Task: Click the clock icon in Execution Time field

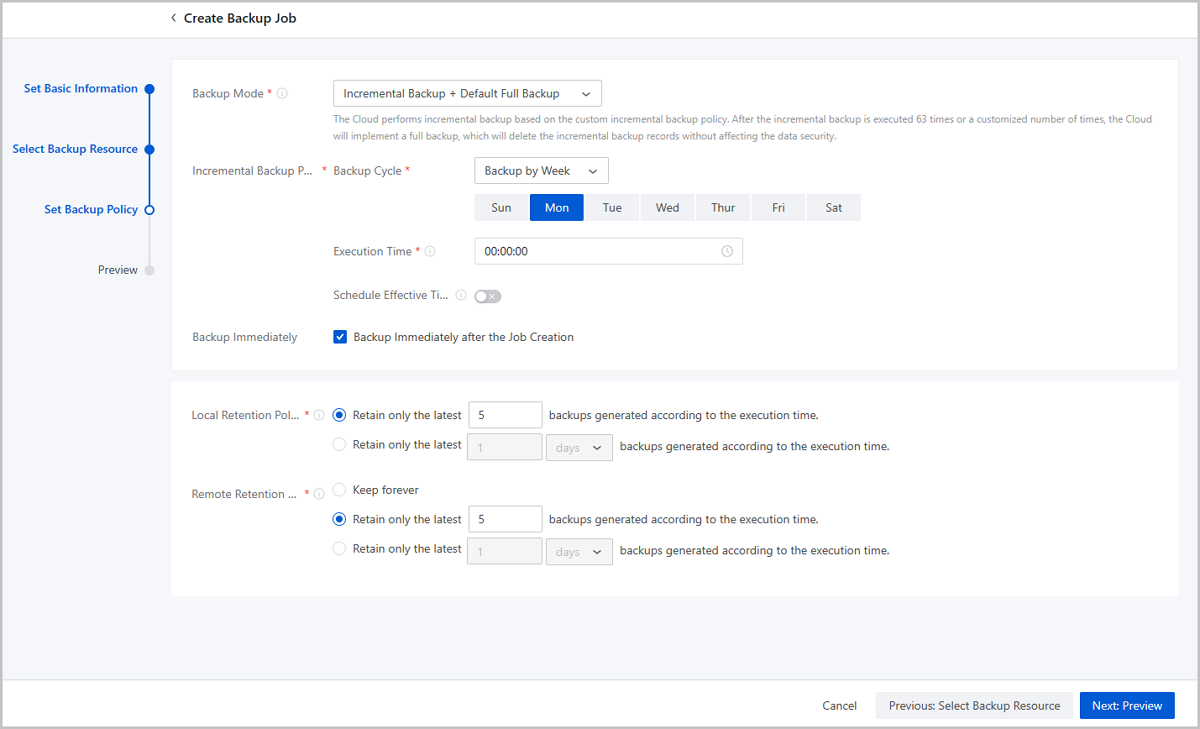Action: click(727, 252)
